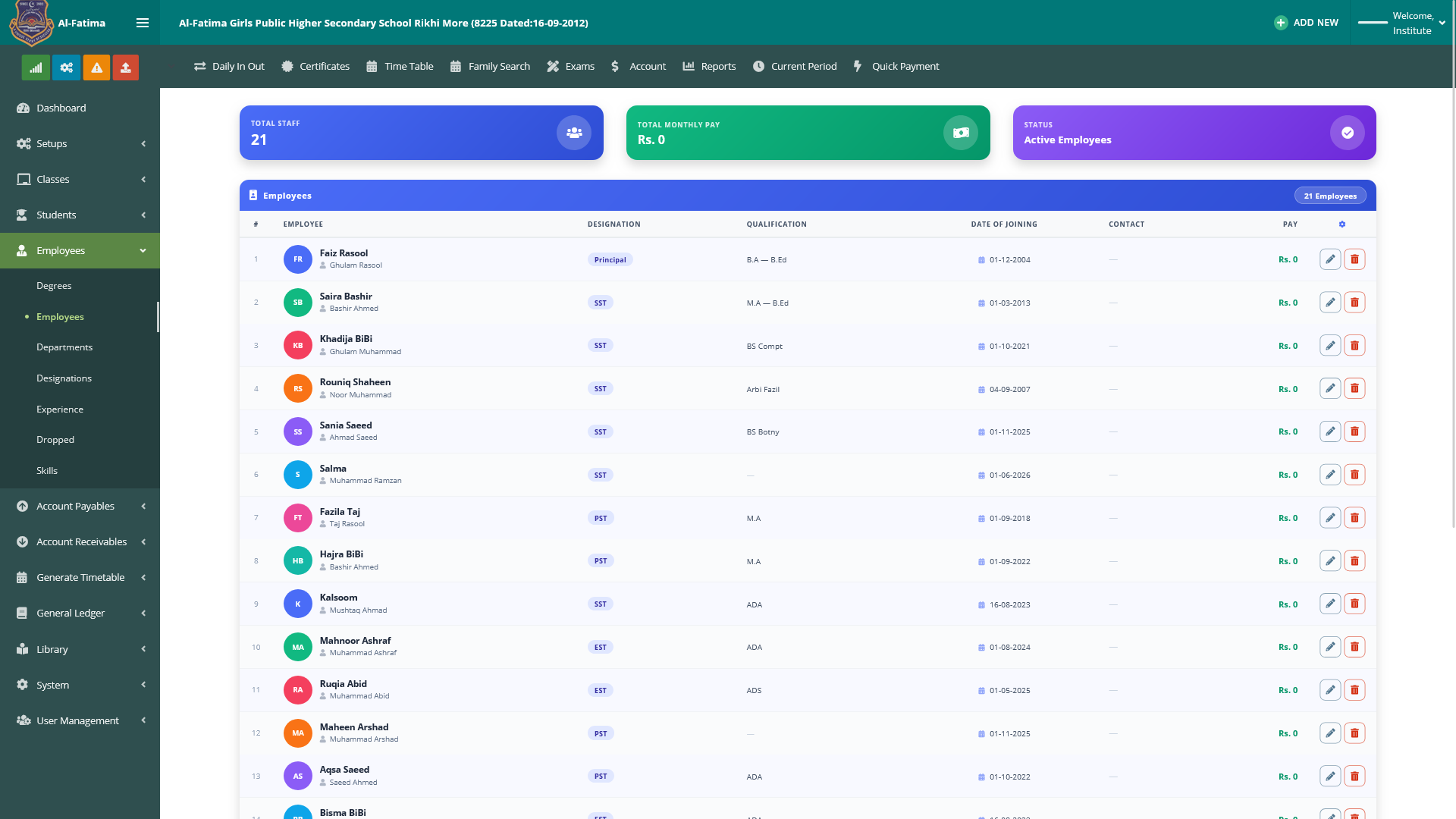
Task: Open Certificates in top navigation
Action: pyautogui.click(x=315, y=67)
